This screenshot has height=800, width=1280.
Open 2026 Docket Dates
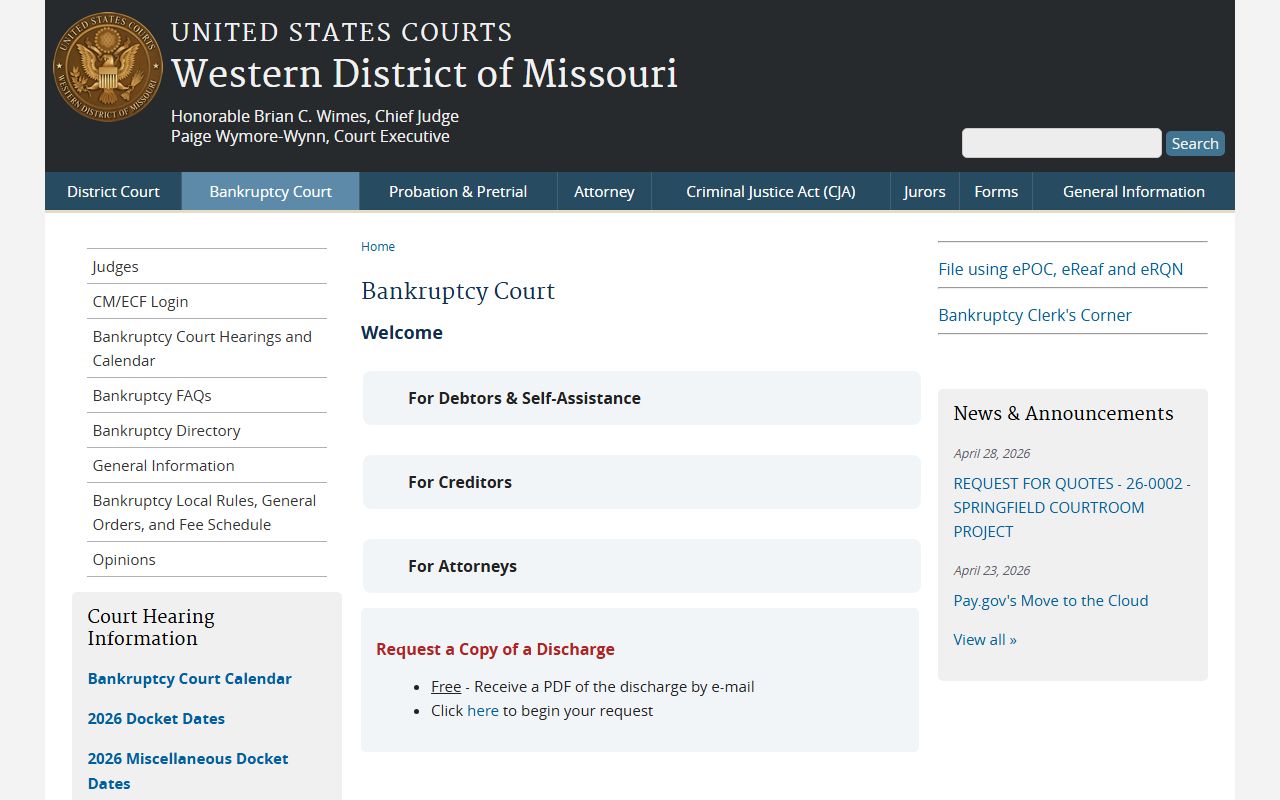156,718
